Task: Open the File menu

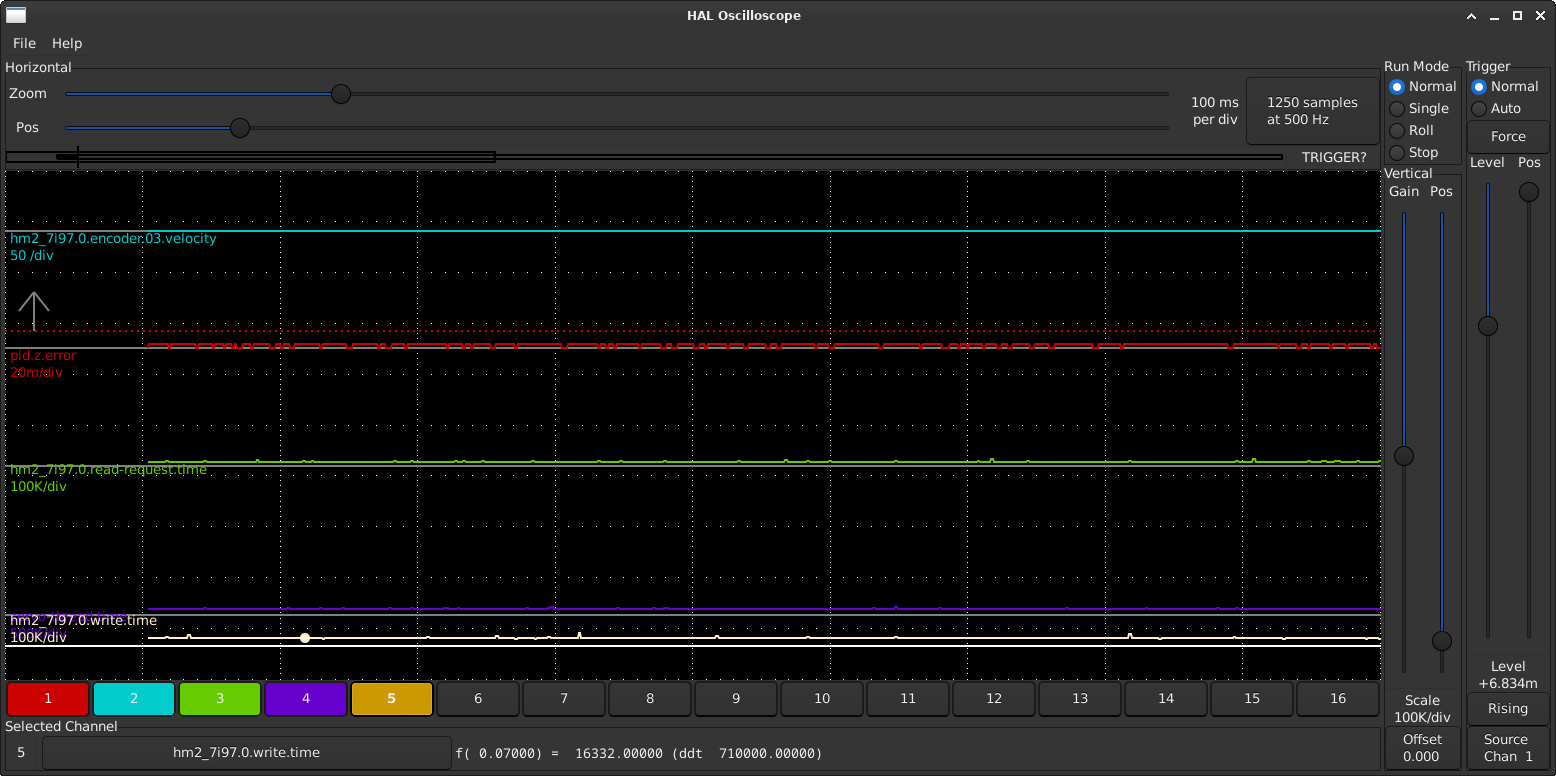Action: 24,43
